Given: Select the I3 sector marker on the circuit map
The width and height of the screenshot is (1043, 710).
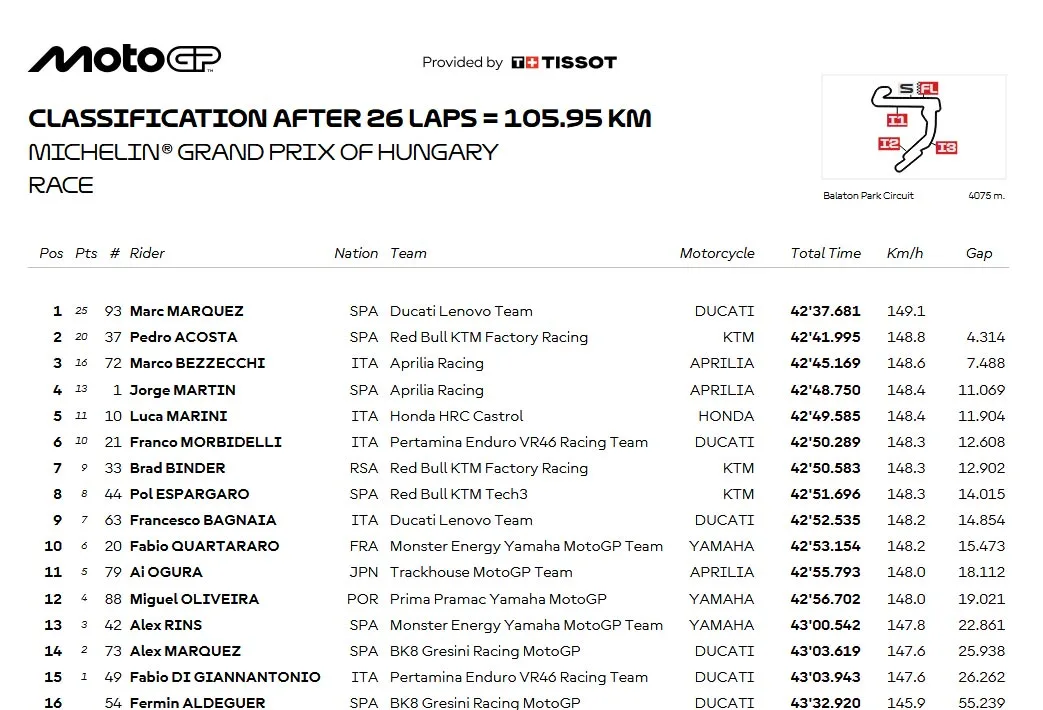Looking at the screenshot, I should click(x=947, y=148).
